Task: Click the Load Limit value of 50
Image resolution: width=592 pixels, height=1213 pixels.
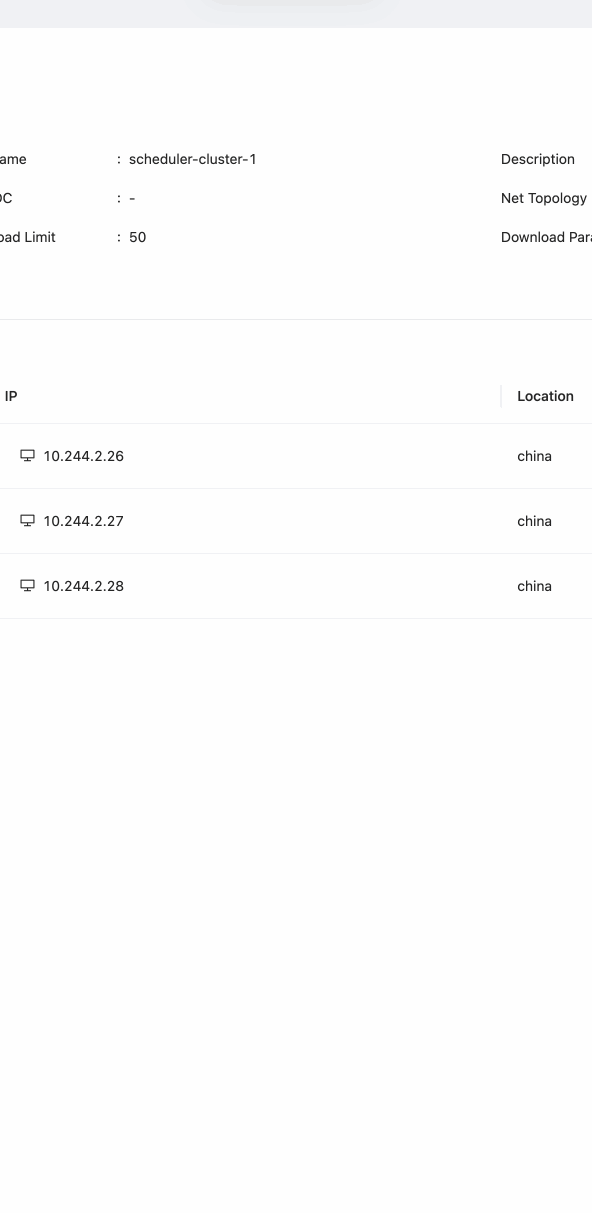Action: 139,237
